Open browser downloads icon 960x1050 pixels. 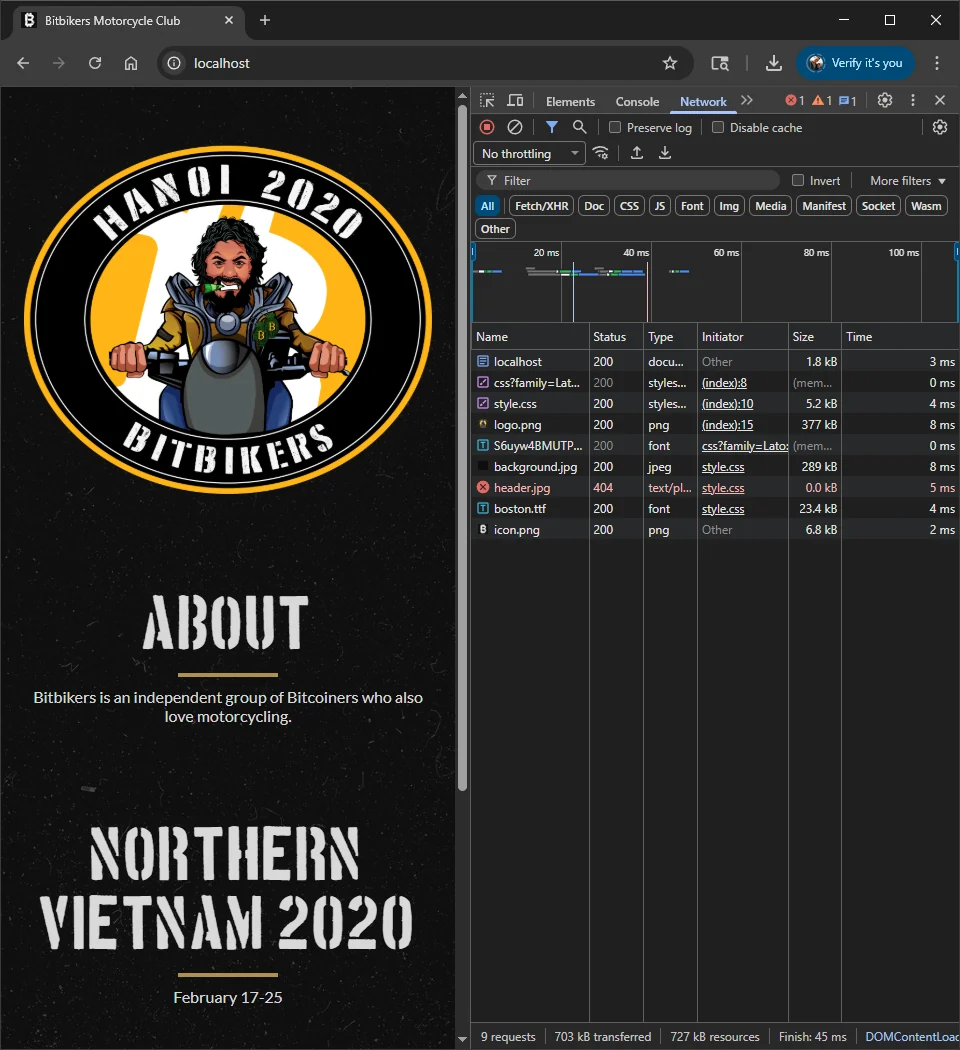pos(774,63)
